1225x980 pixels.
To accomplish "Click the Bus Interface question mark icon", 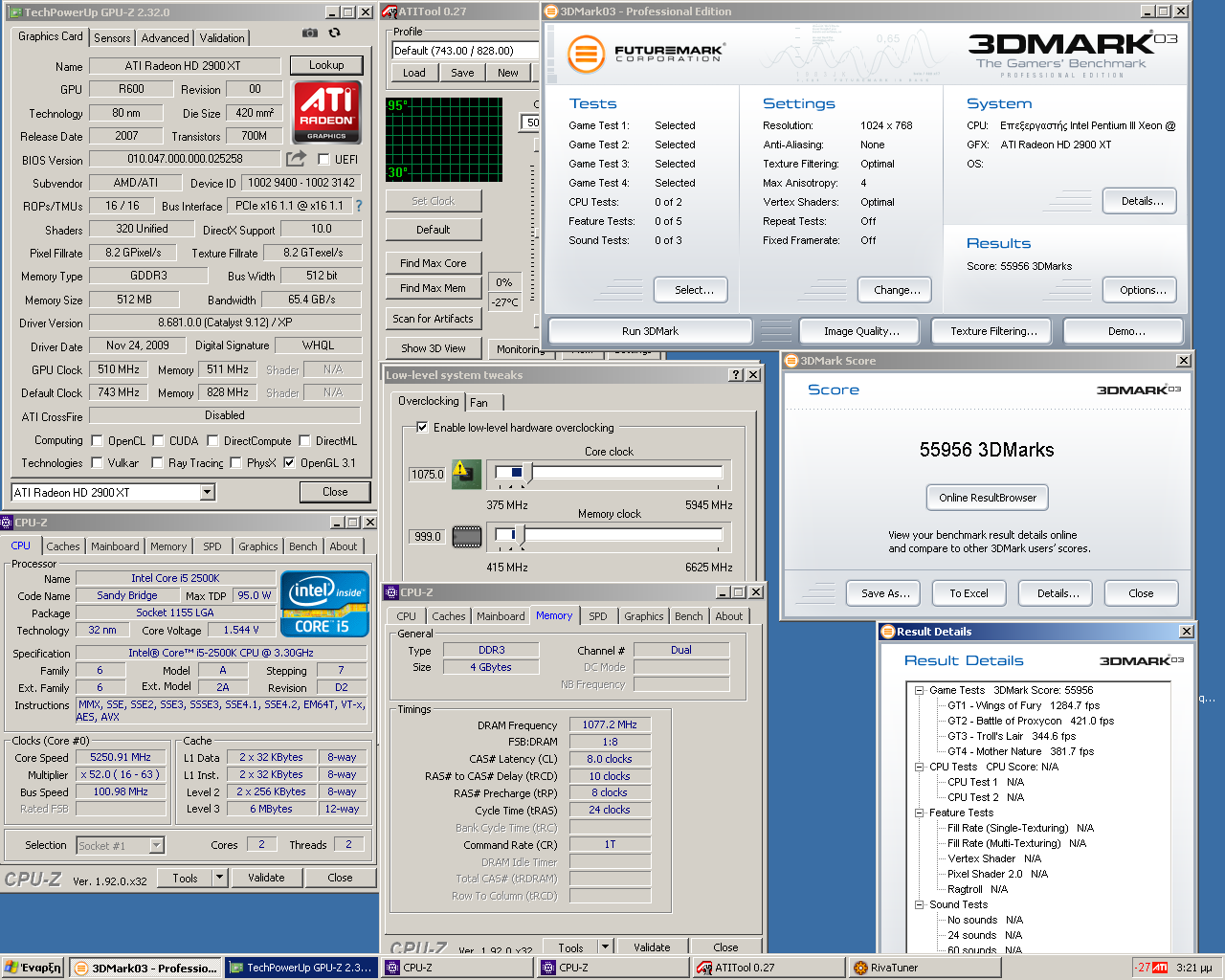I will [x=359, y=205].
